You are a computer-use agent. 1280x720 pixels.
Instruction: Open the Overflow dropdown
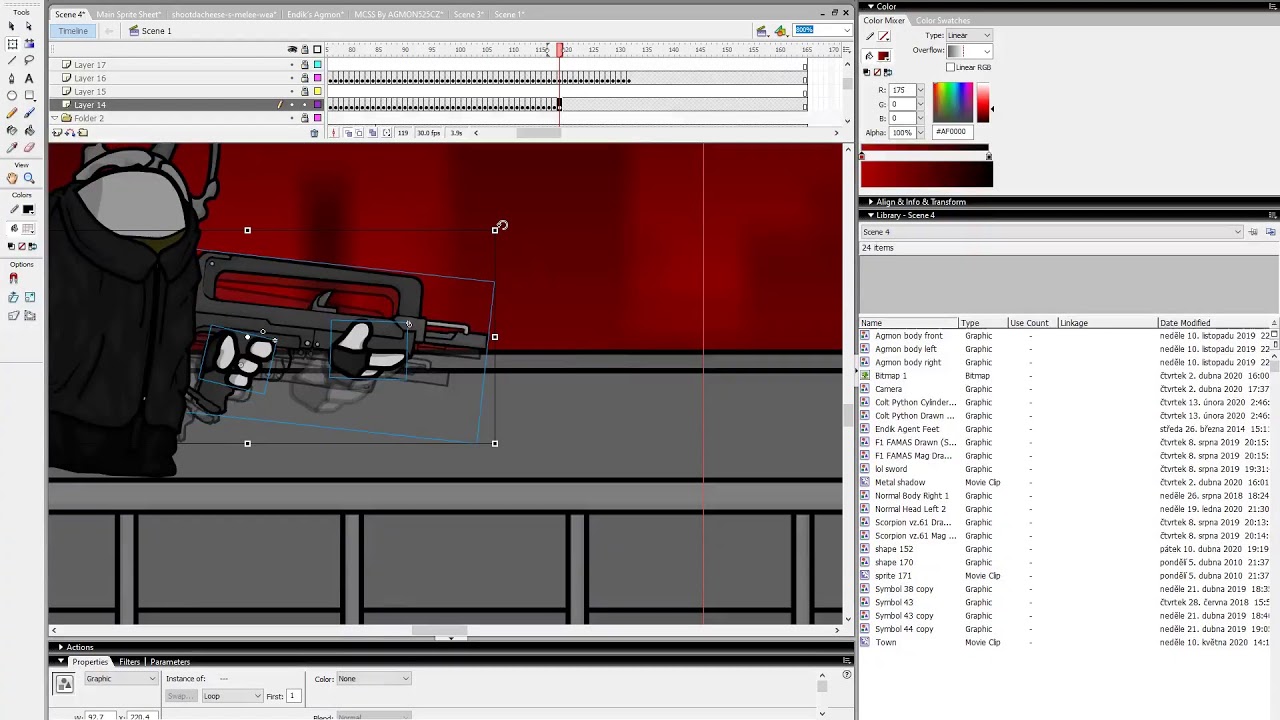tap(969, 51)
